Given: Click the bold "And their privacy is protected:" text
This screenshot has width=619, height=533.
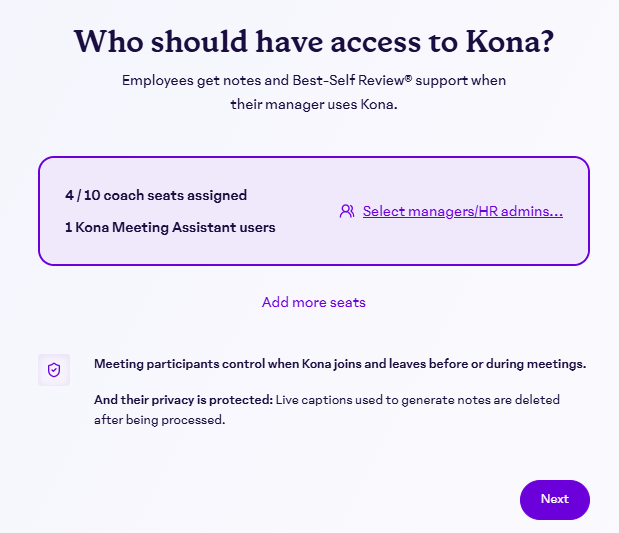Looking at the screenshot, I should [x=181, y=400].
